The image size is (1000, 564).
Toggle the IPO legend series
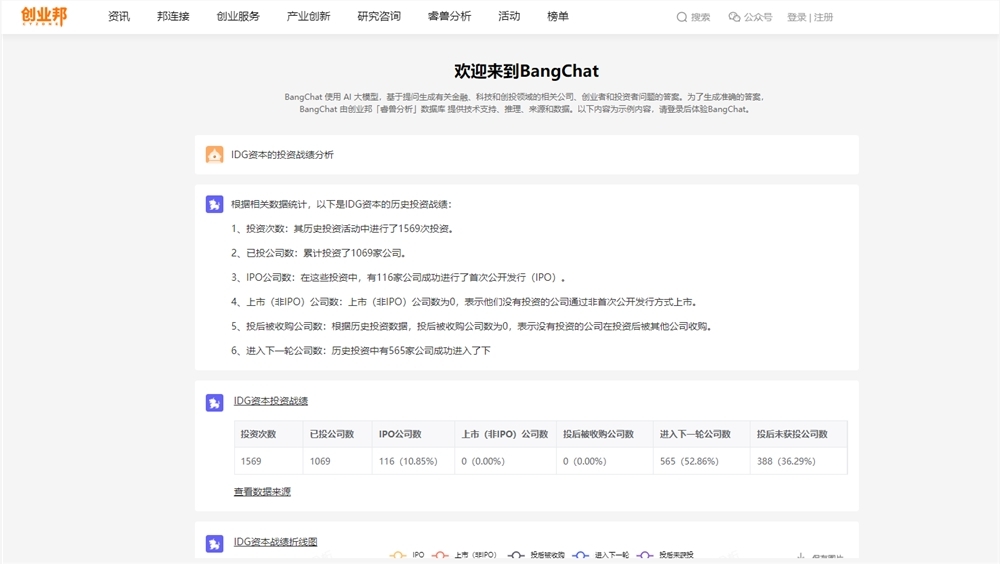click(x=406, y=555)
